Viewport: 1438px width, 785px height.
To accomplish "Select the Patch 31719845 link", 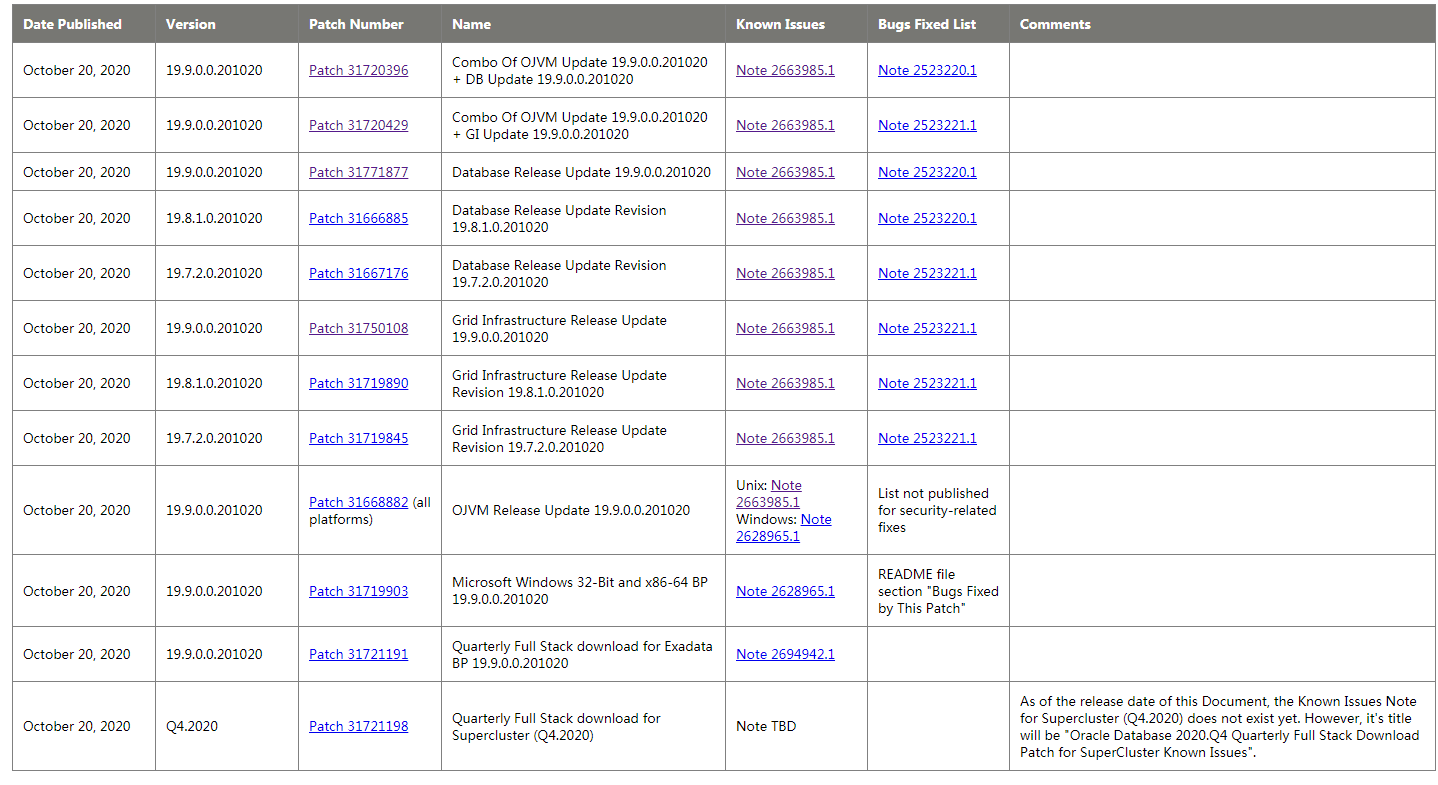I will [358, 438].
